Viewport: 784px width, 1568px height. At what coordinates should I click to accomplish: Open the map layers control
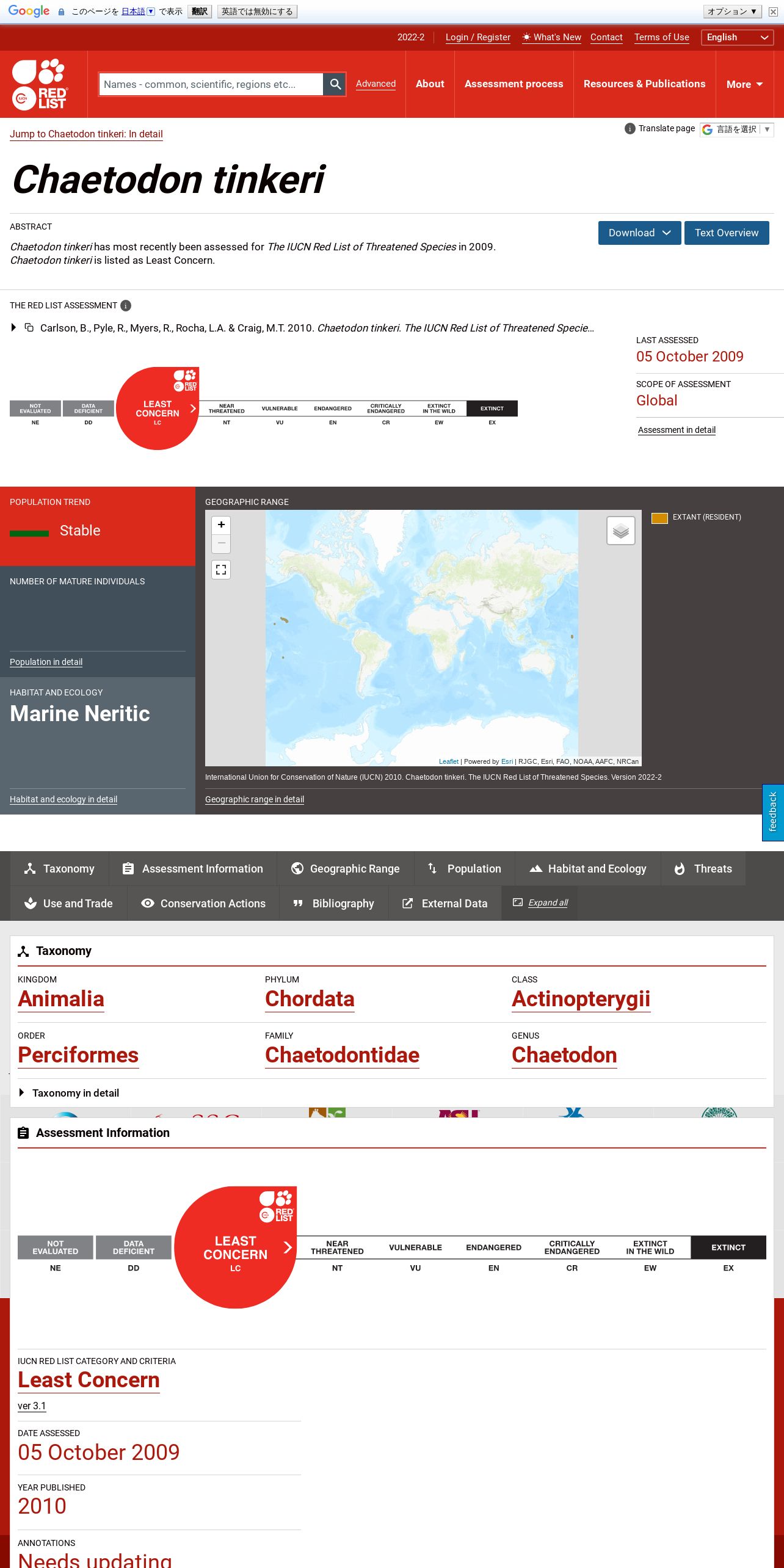pos(621,531)
